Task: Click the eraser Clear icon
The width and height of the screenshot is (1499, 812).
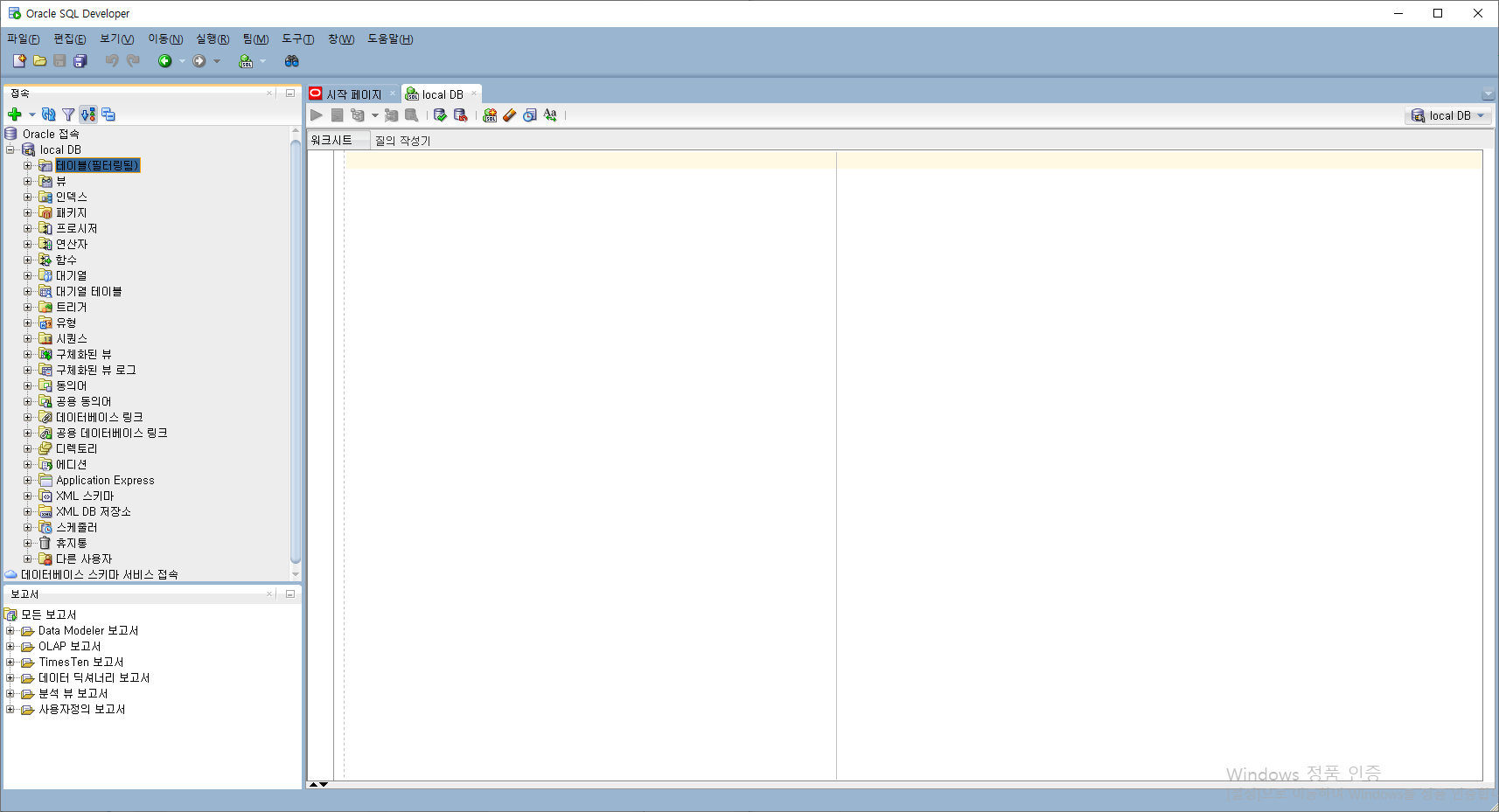Action: coord(510,115)
